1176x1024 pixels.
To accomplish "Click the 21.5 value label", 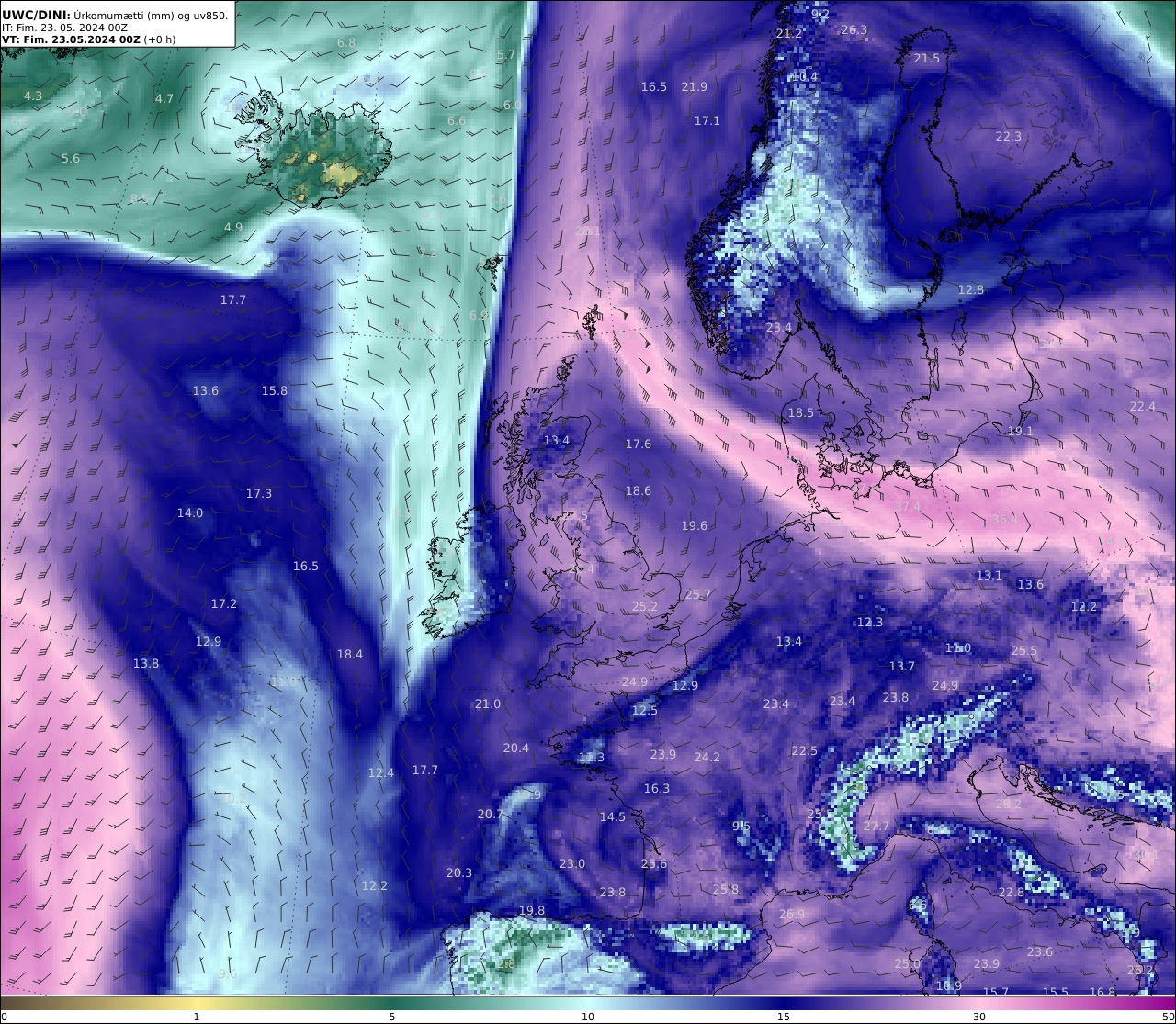I will (x=927, y=58).
